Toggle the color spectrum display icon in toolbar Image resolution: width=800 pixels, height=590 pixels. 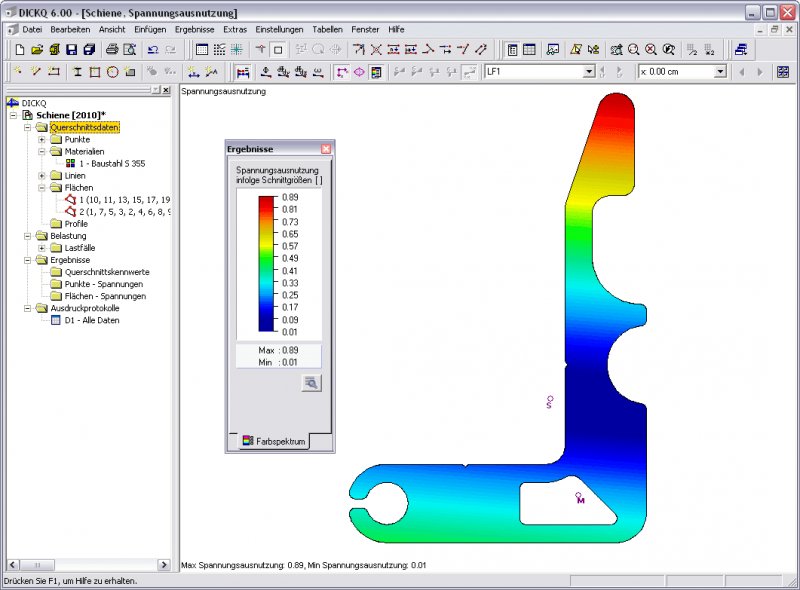377,72
